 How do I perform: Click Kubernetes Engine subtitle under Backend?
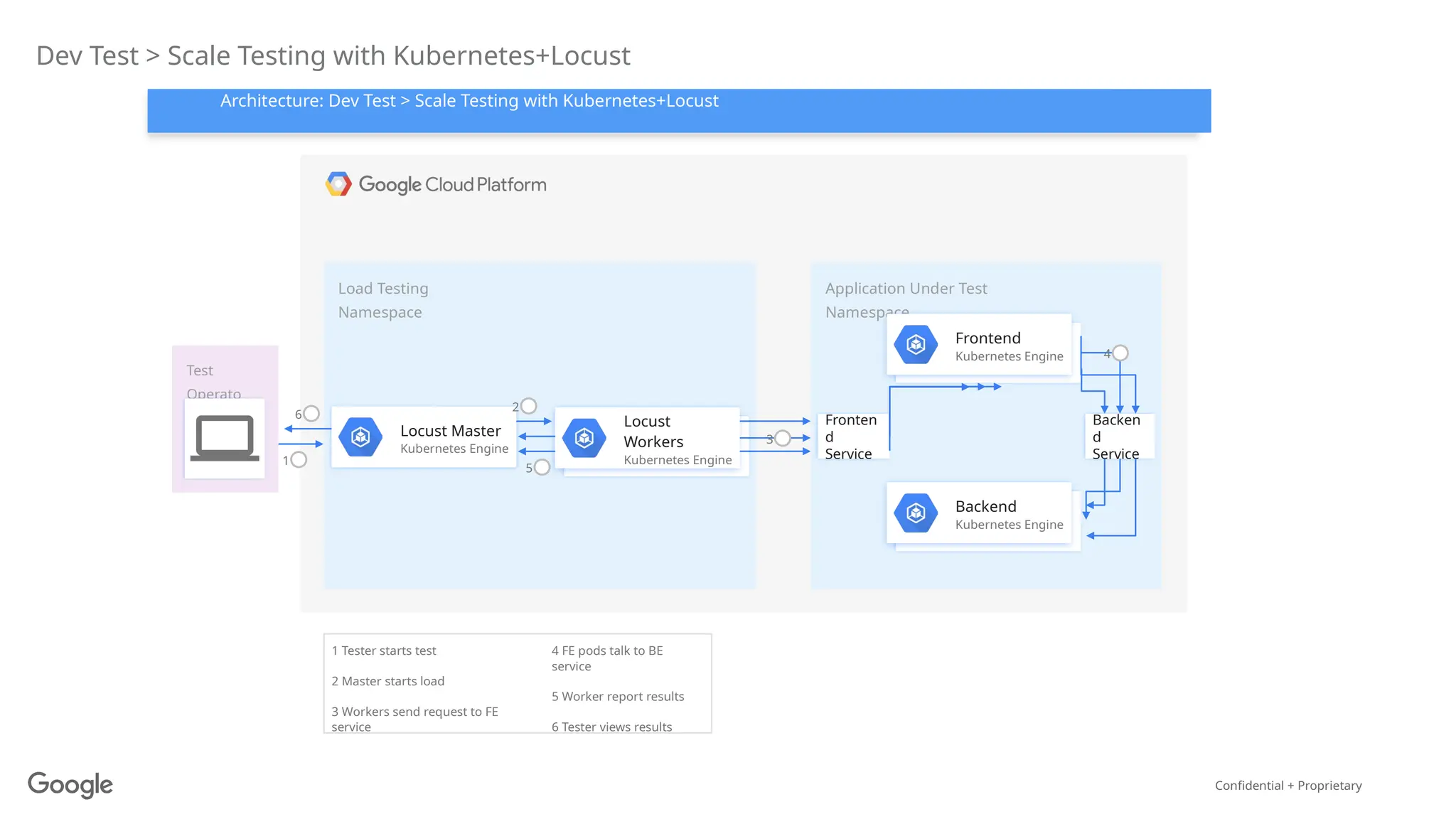pos(1010,525)
